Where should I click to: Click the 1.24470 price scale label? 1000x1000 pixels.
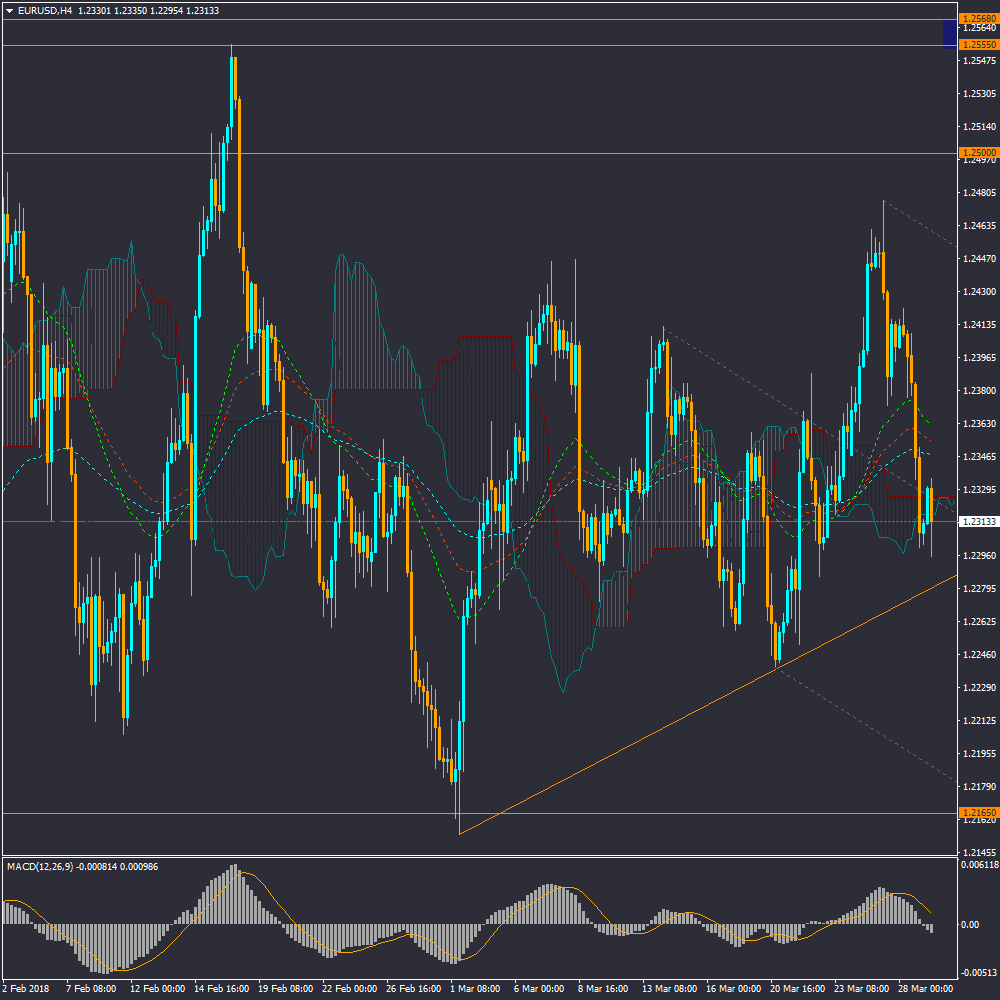pyautogui.click(x=978, y=258)
